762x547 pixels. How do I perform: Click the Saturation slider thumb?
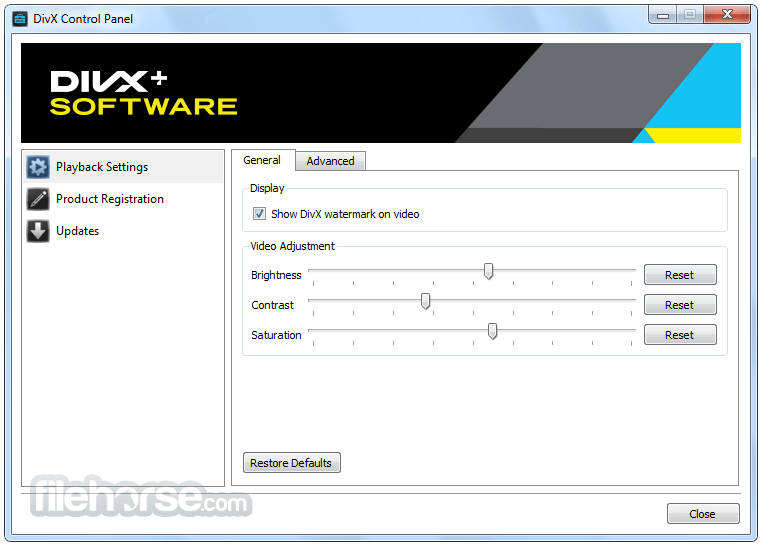pyautogui.click(x=492, y=331)
